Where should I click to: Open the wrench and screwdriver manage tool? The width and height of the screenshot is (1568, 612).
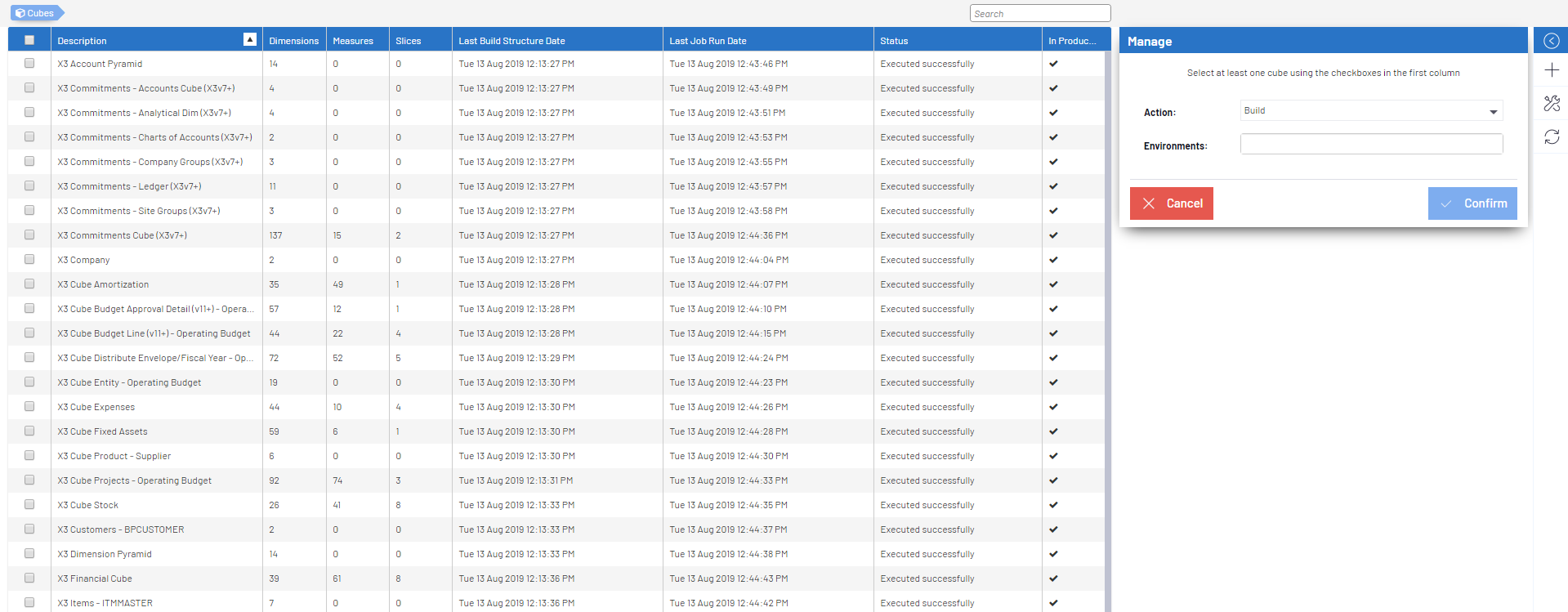tap(1551, 104)
